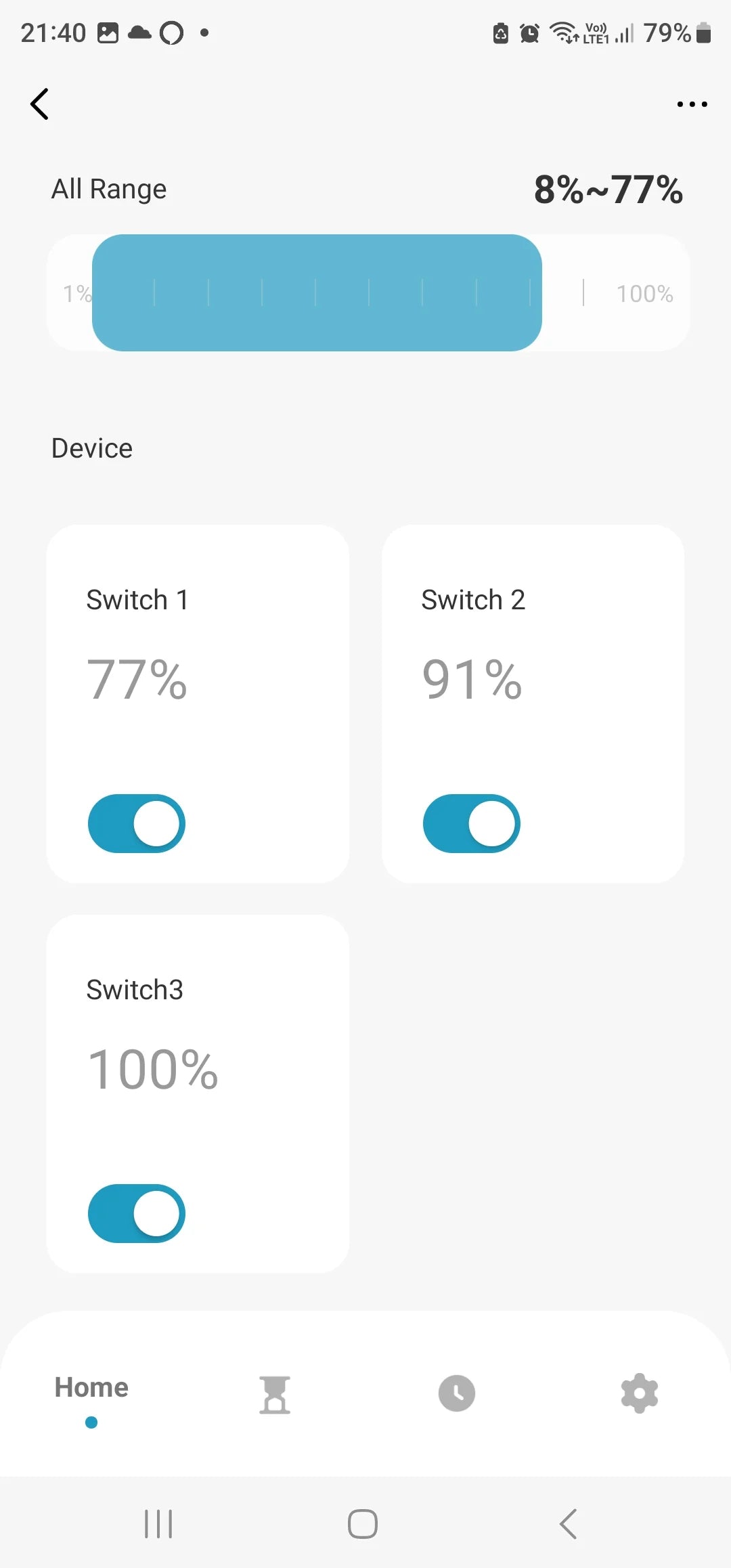Screen dimensions: 731x1568
Task: Open the three-dot more options menu
Action: [692, 104]
